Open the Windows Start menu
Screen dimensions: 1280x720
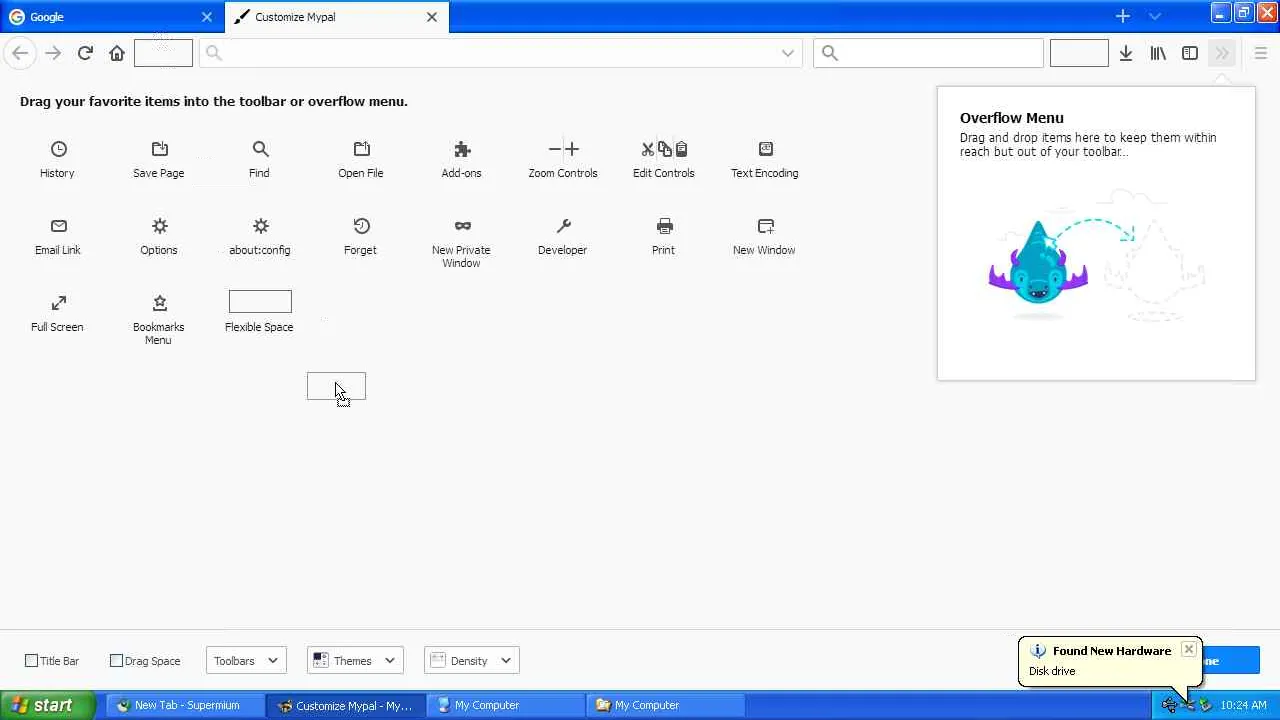[48, 705]
